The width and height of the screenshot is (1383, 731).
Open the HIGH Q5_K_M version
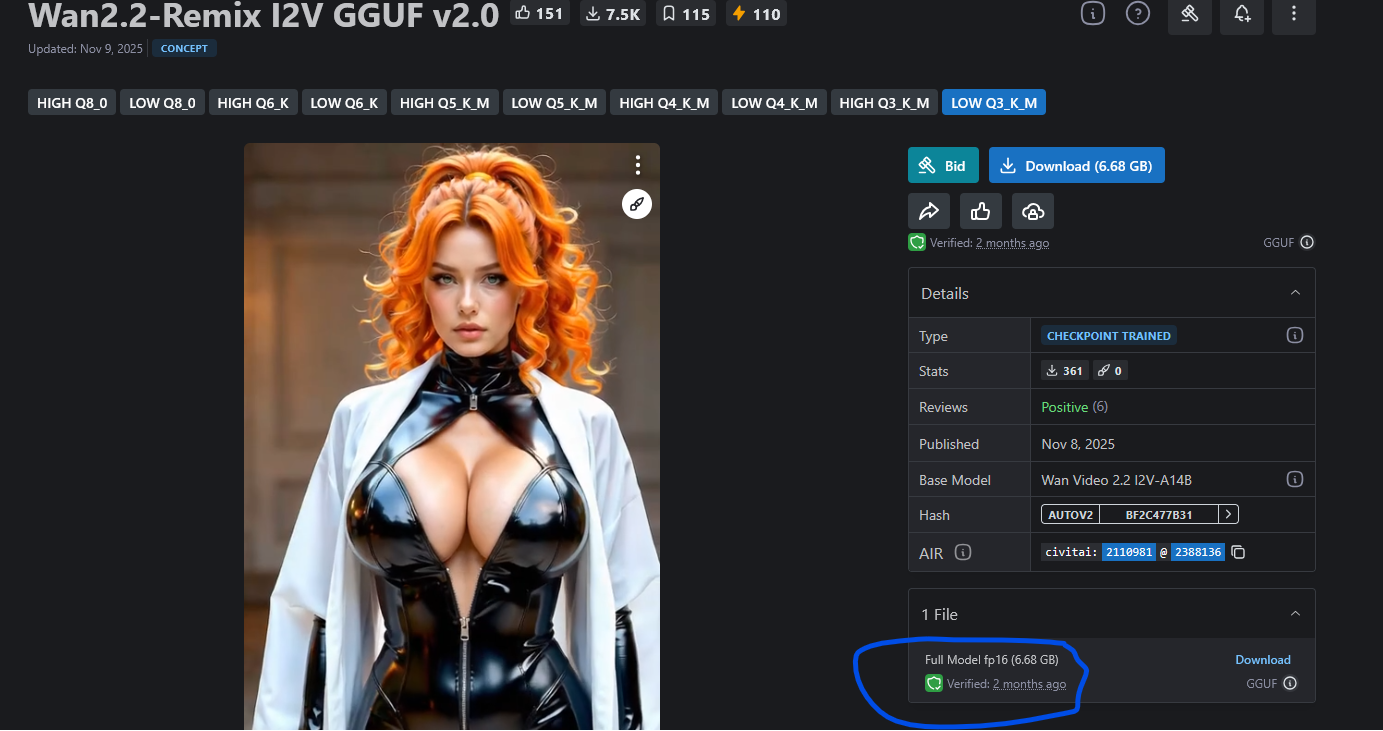(445, 103)
